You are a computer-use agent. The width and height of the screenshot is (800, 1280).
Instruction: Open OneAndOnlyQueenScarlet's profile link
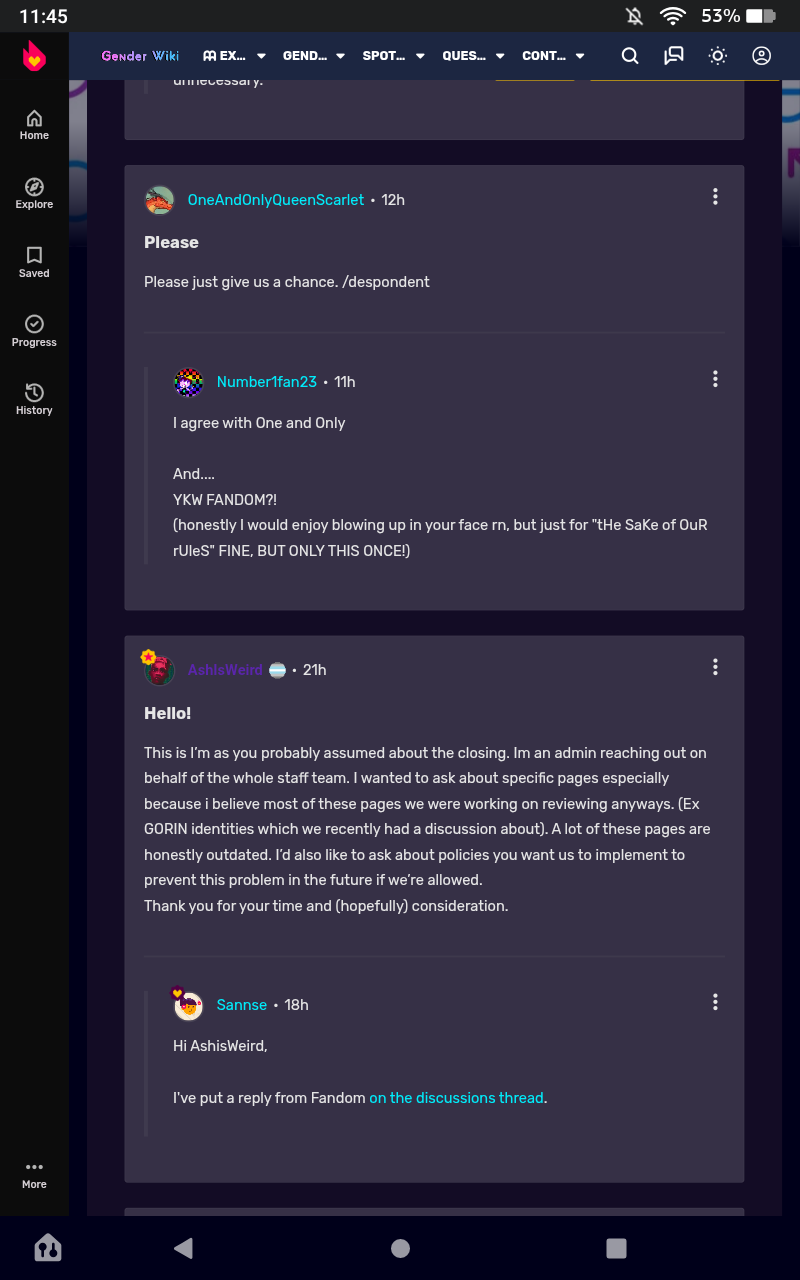pos(276,200)
